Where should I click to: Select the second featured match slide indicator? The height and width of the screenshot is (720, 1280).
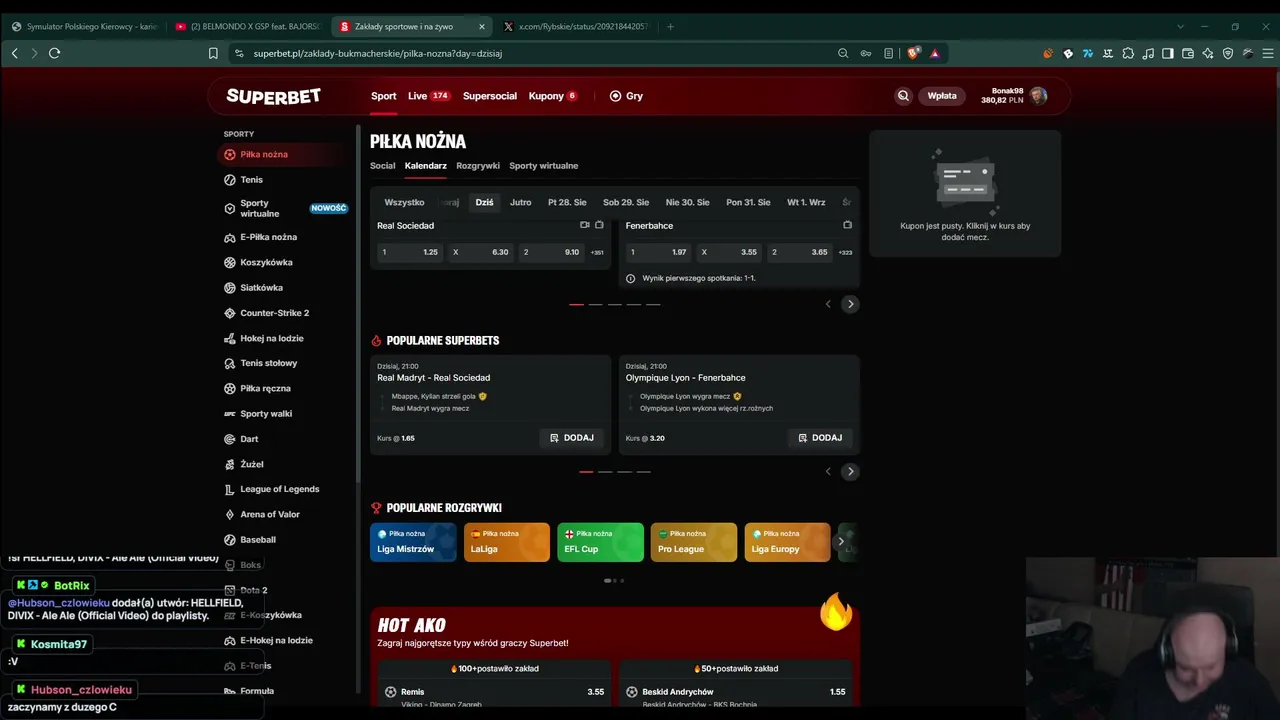coord(595,304)
